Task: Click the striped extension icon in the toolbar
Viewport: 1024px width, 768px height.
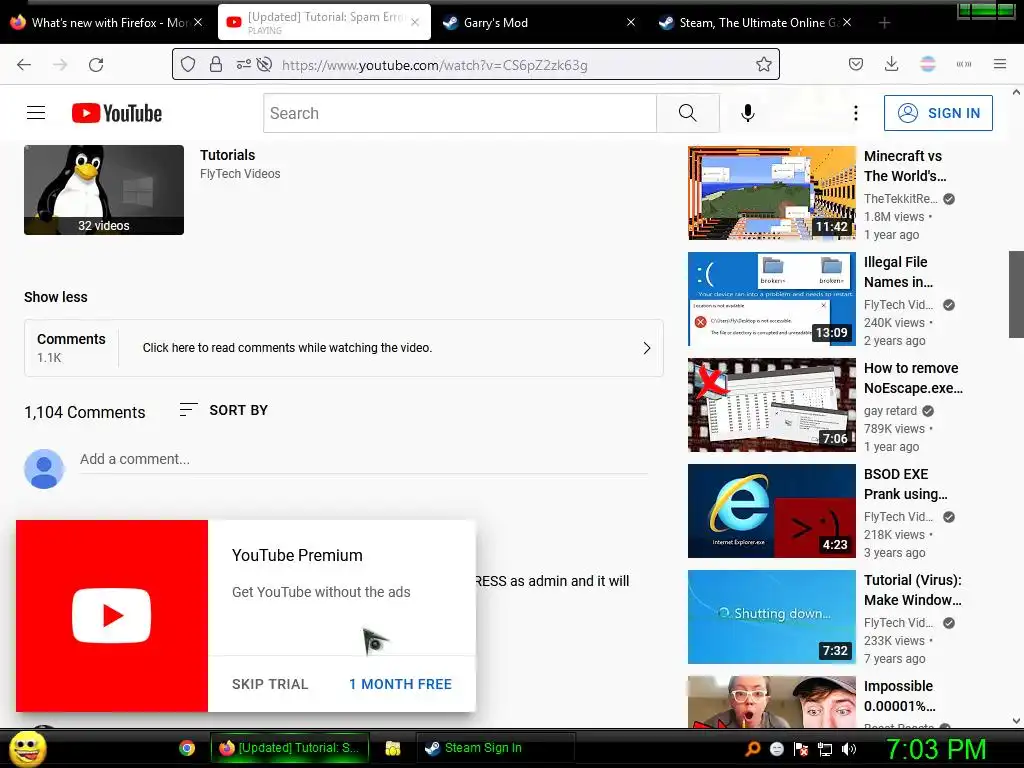Action: (x=927, y=65)
